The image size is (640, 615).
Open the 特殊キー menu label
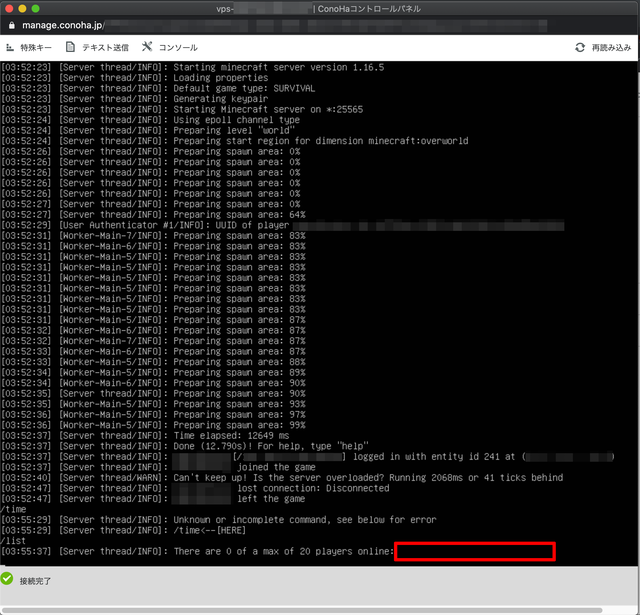[x=36, y=47]
